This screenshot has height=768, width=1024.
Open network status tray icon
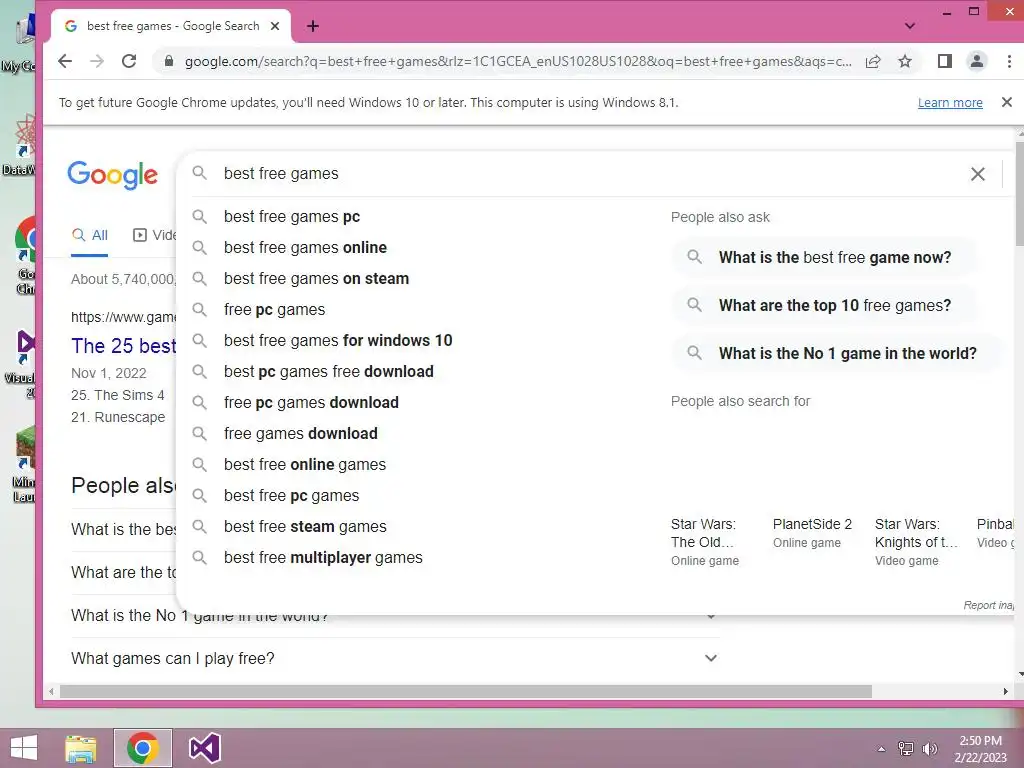(x=906, y=749)
